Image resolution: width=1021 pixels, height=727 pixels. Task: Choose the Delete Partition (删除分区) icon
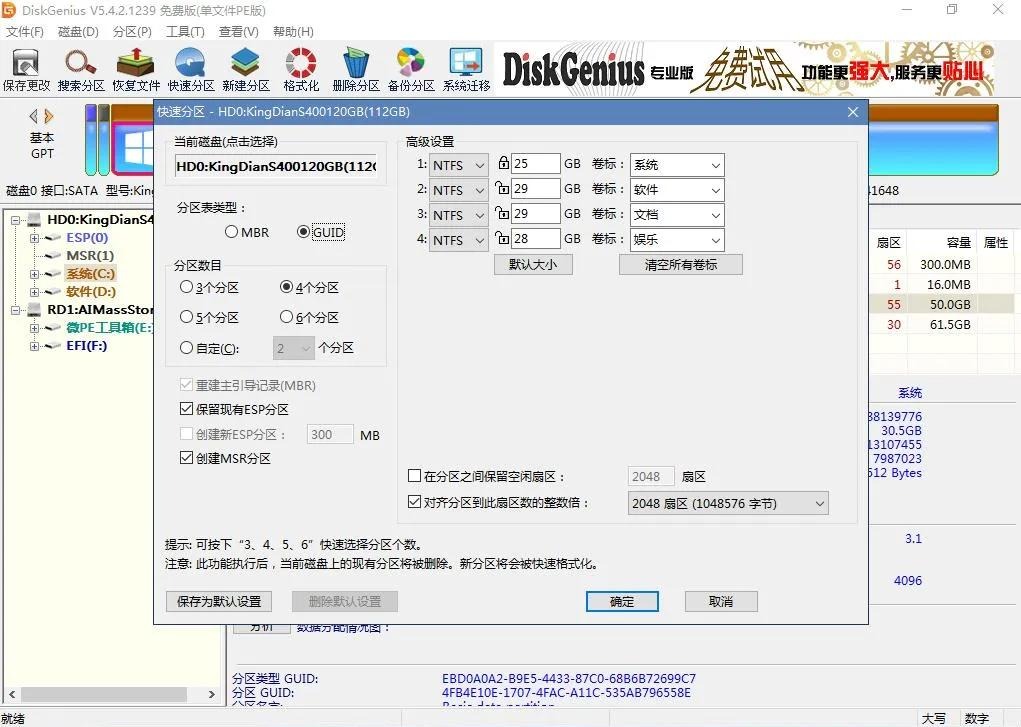tap(356, 70)
